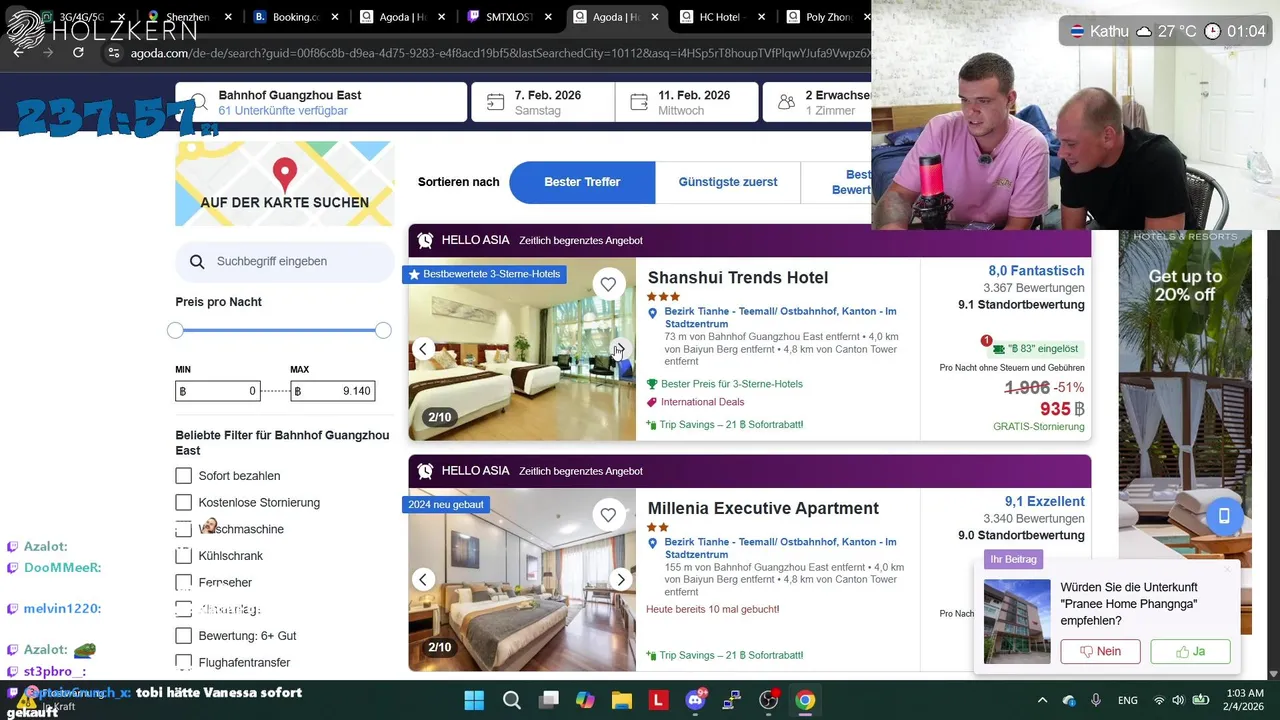Show previous photo of Shanshui Trends Hotel
This screenshot has height=720, width=1280.
pyautogui.click(x=423, y=349)
